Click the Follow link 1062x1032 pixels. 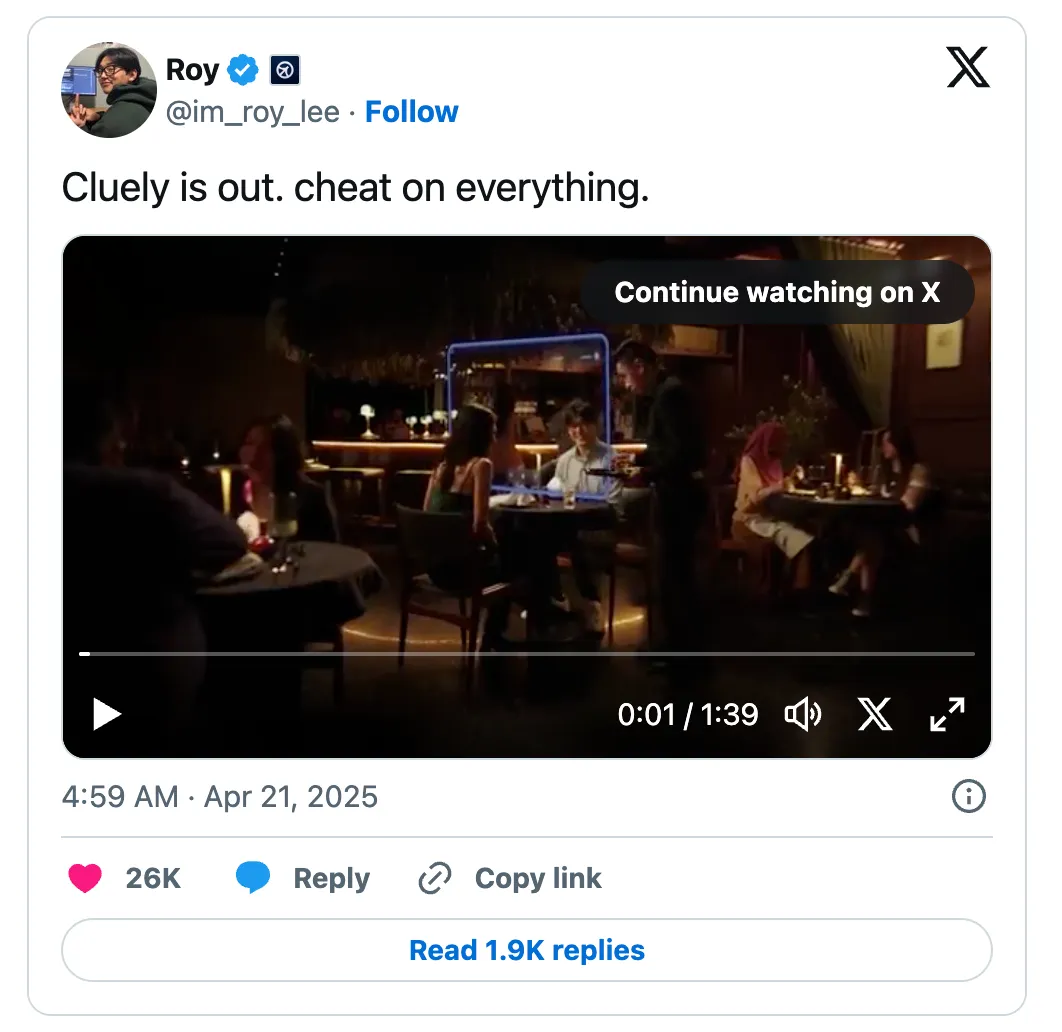click(411, 112)
